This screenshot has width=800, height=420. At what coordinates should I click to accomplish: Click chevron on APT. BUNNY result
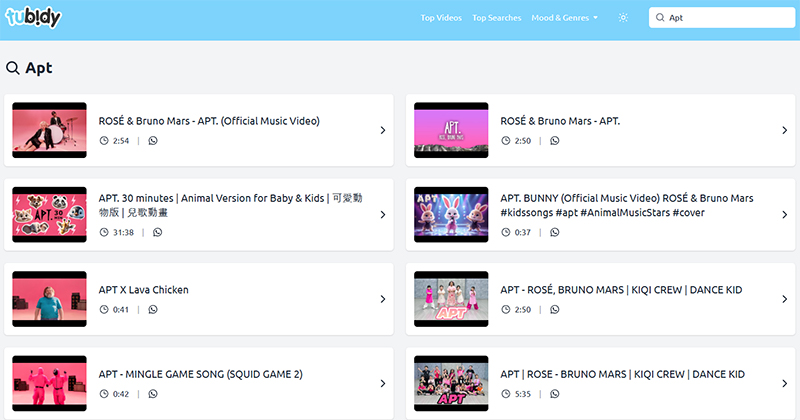coord(784,215)
